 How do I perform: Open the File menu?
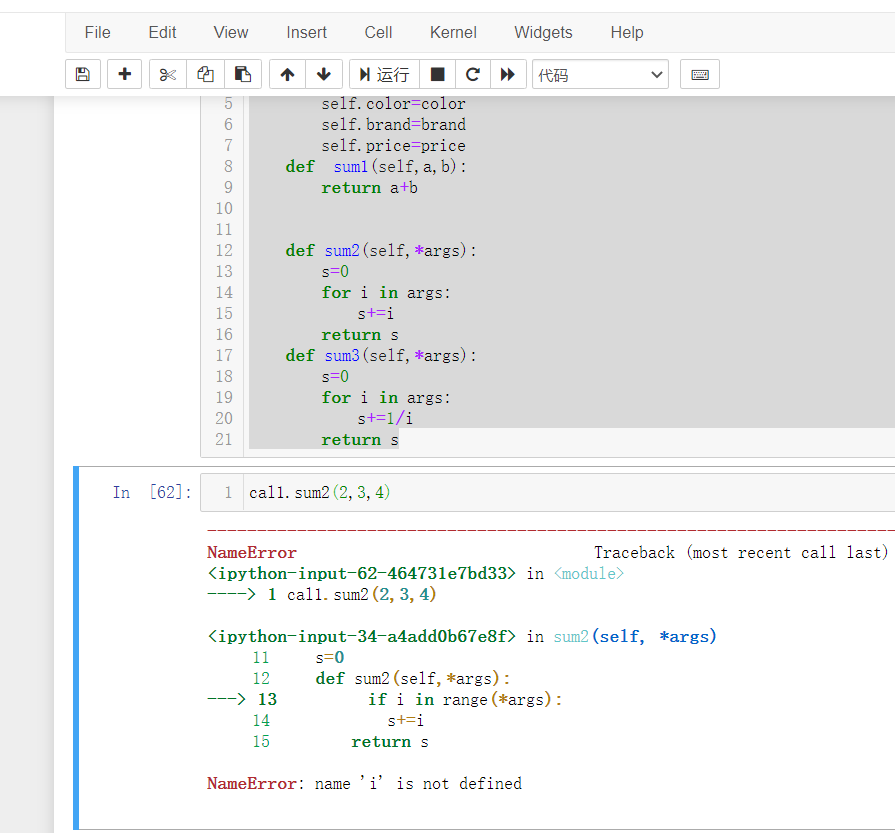pyautogui.click(x=98, y=33)
